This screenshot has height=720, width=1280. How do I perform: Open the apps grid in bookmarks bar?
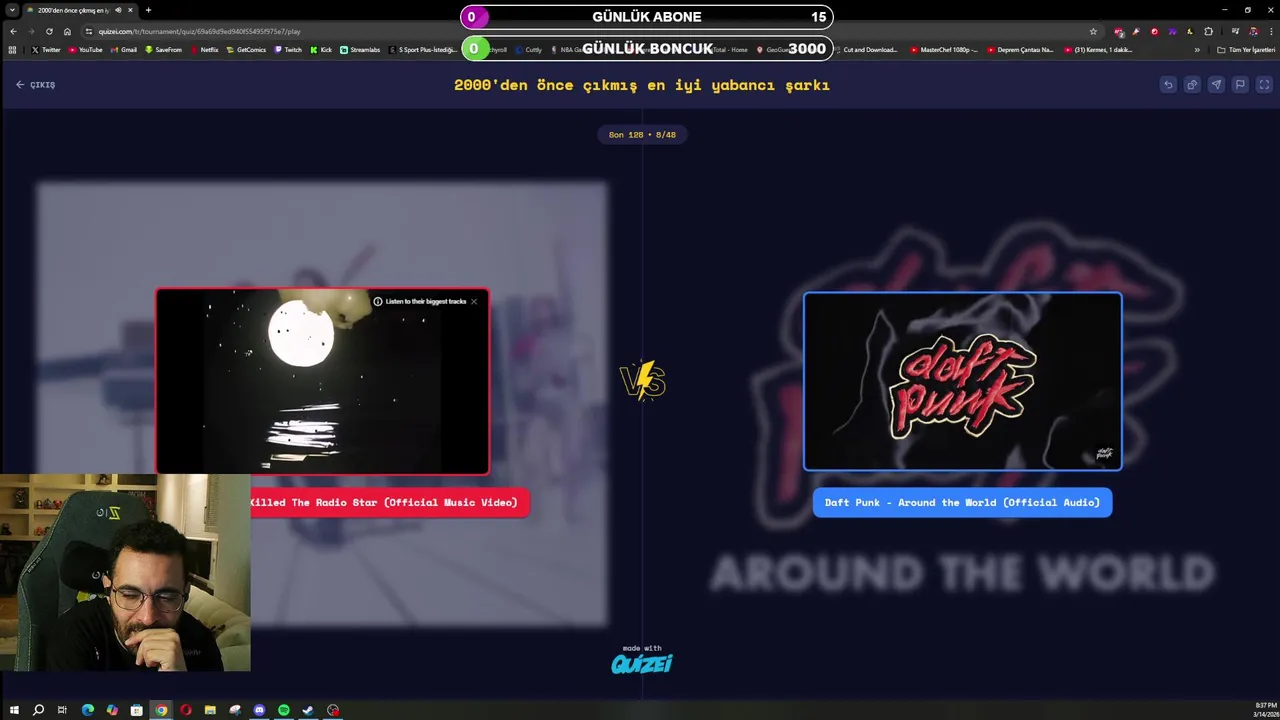tap(12, 49)
